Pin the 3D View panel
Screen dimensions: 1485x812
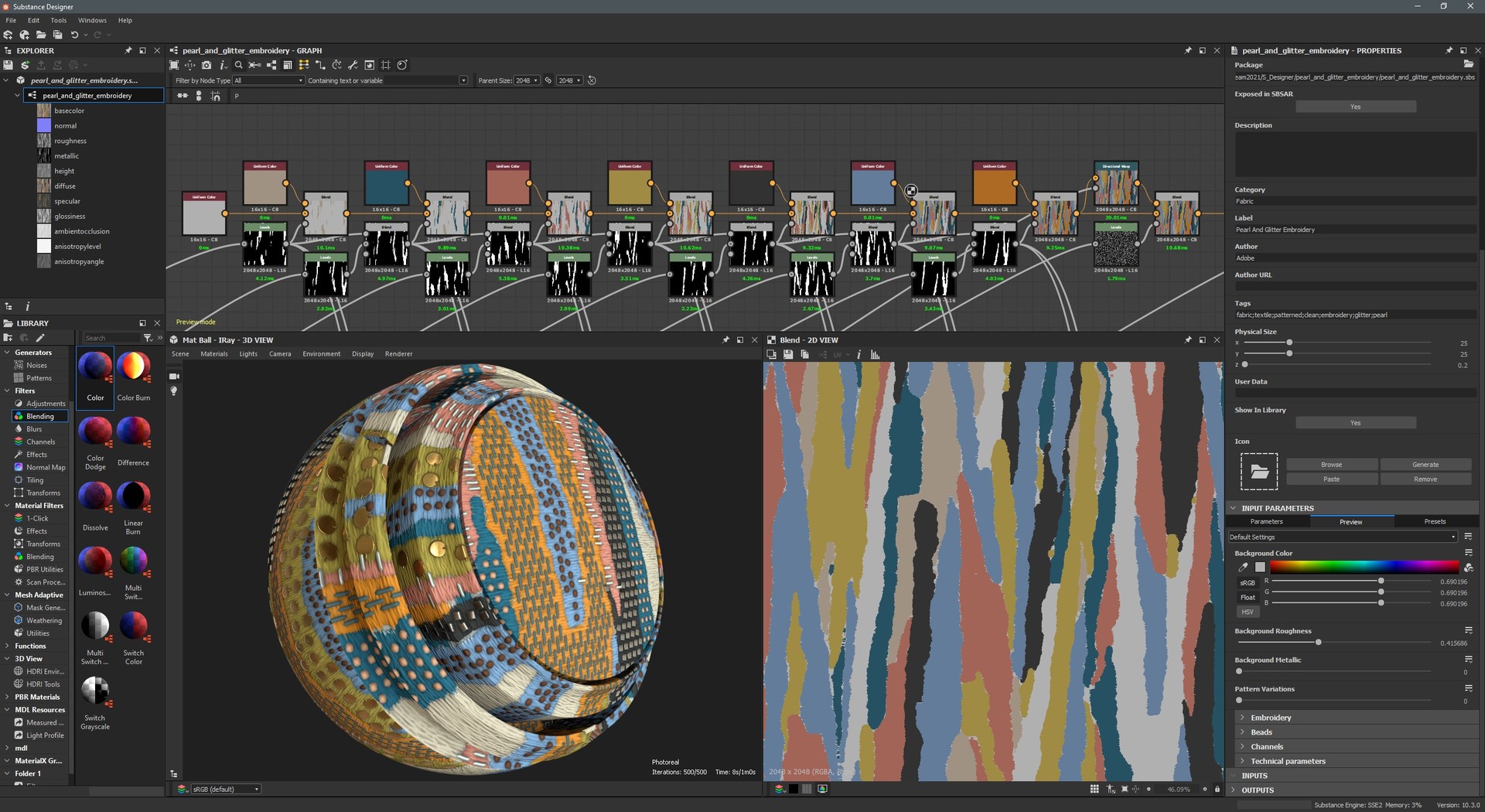pyautogui.click(x=725, y=340)
